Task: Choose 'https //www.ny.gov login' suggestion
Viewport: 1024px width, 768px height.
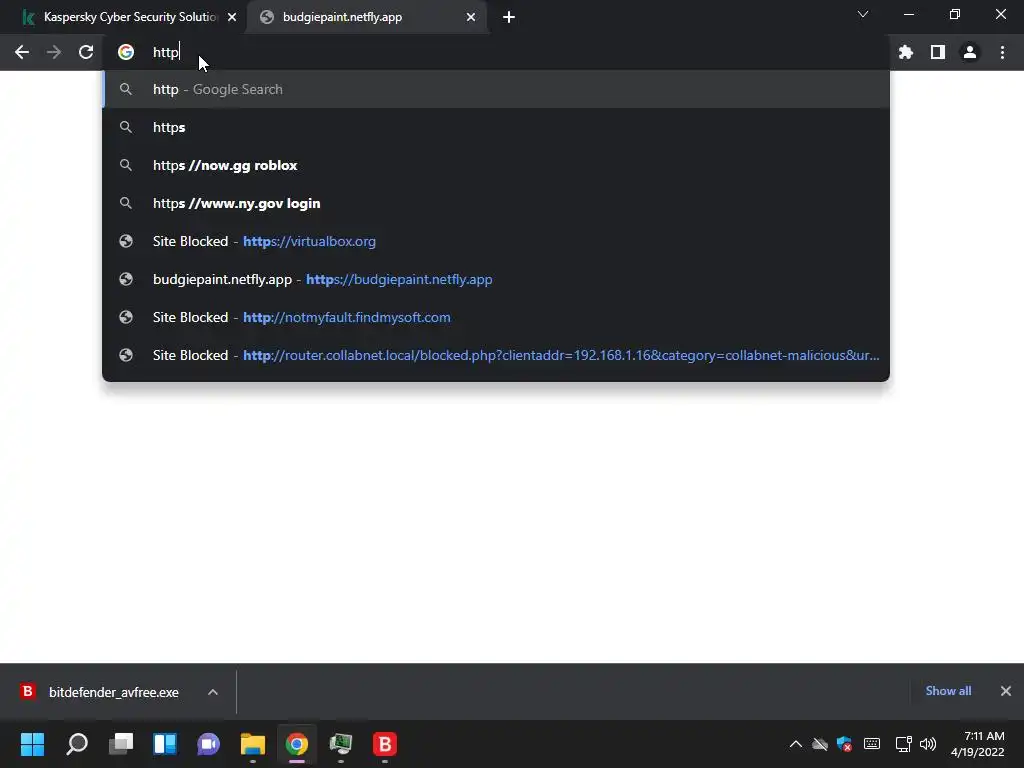Action: (x=496, y=203)
